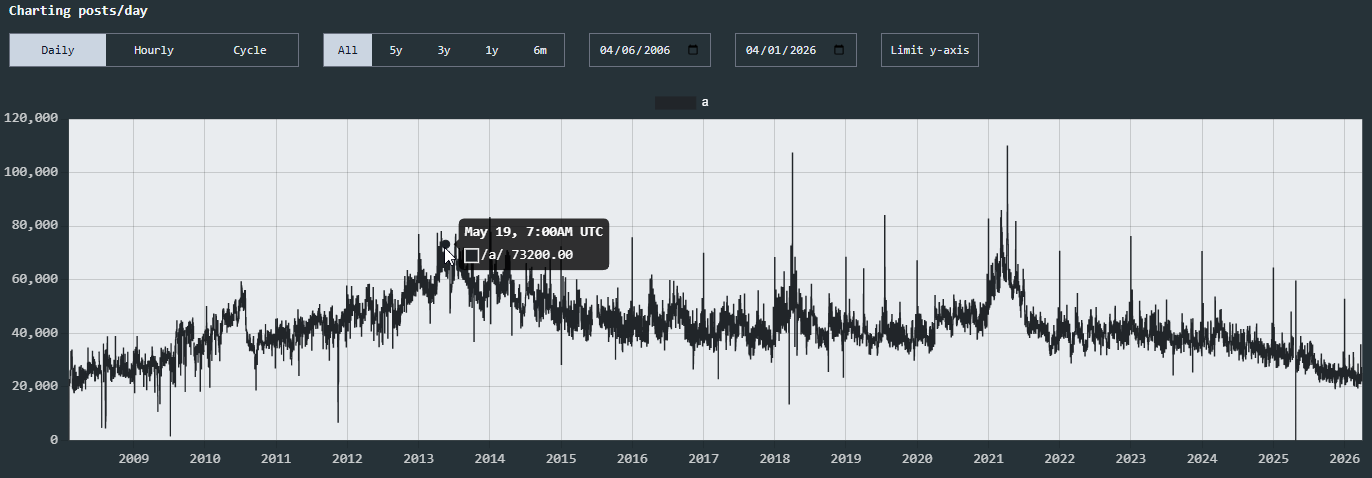Click the end date field 04/01/2026
The width and height of the screenshot is (1372, 478).
pos(796,50)
